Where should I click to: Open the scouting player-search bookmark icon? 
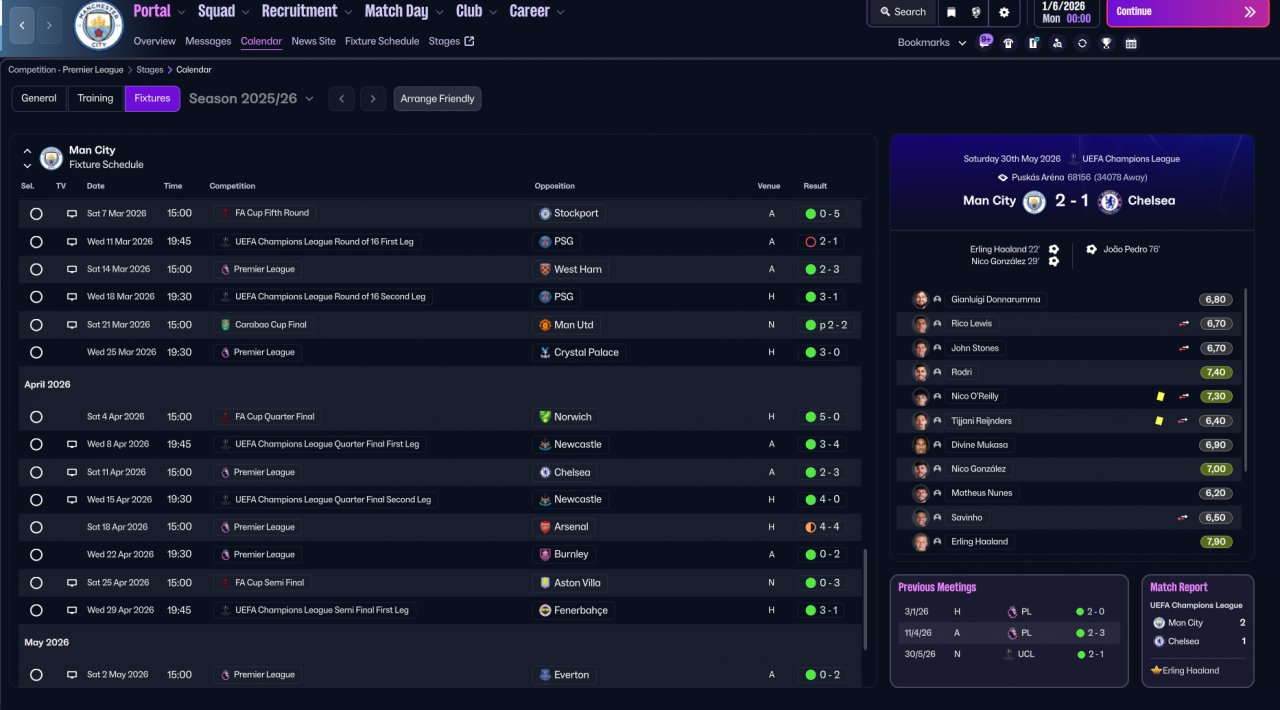pos(1058,43)
